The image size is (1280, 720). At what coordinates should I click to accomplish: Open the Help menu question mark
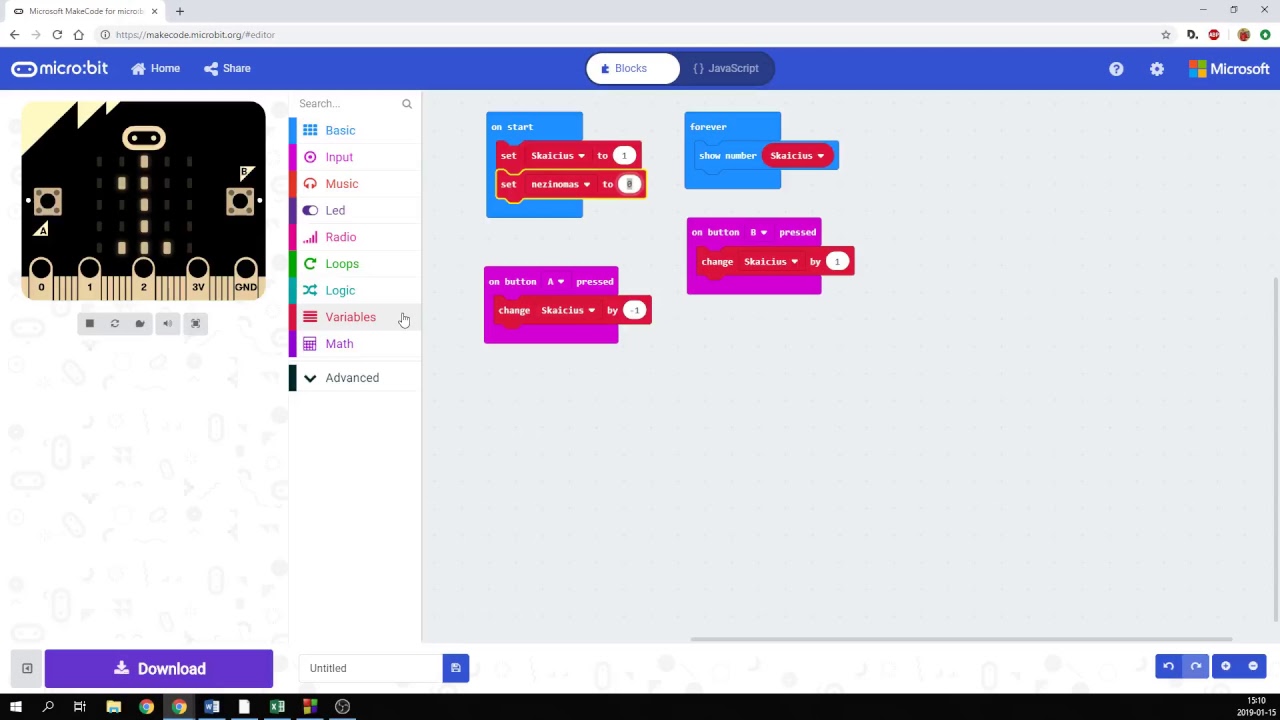[x=1116, y=69]
